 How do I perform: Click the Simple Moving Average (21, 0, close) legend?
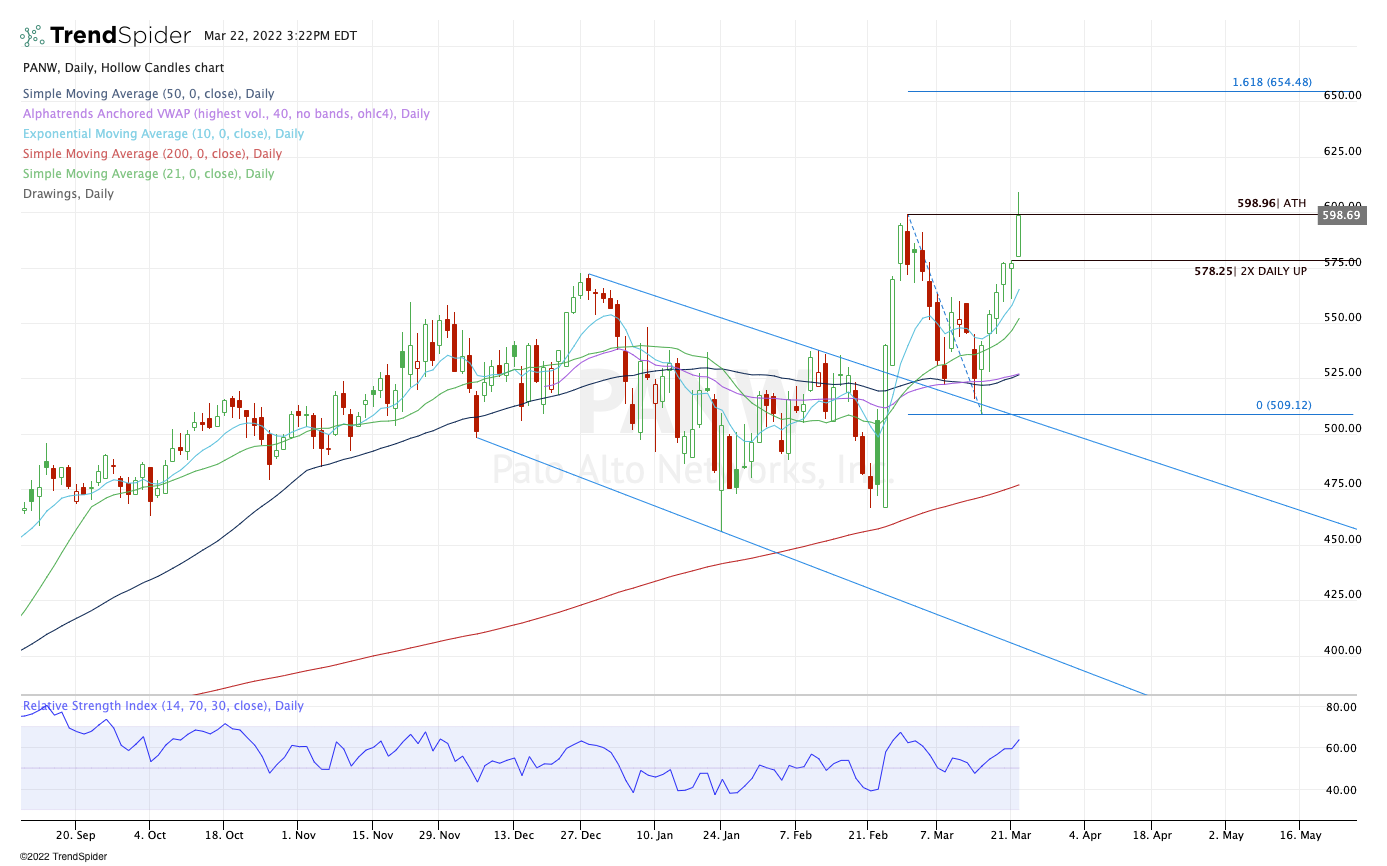click(x=149, y=174)
